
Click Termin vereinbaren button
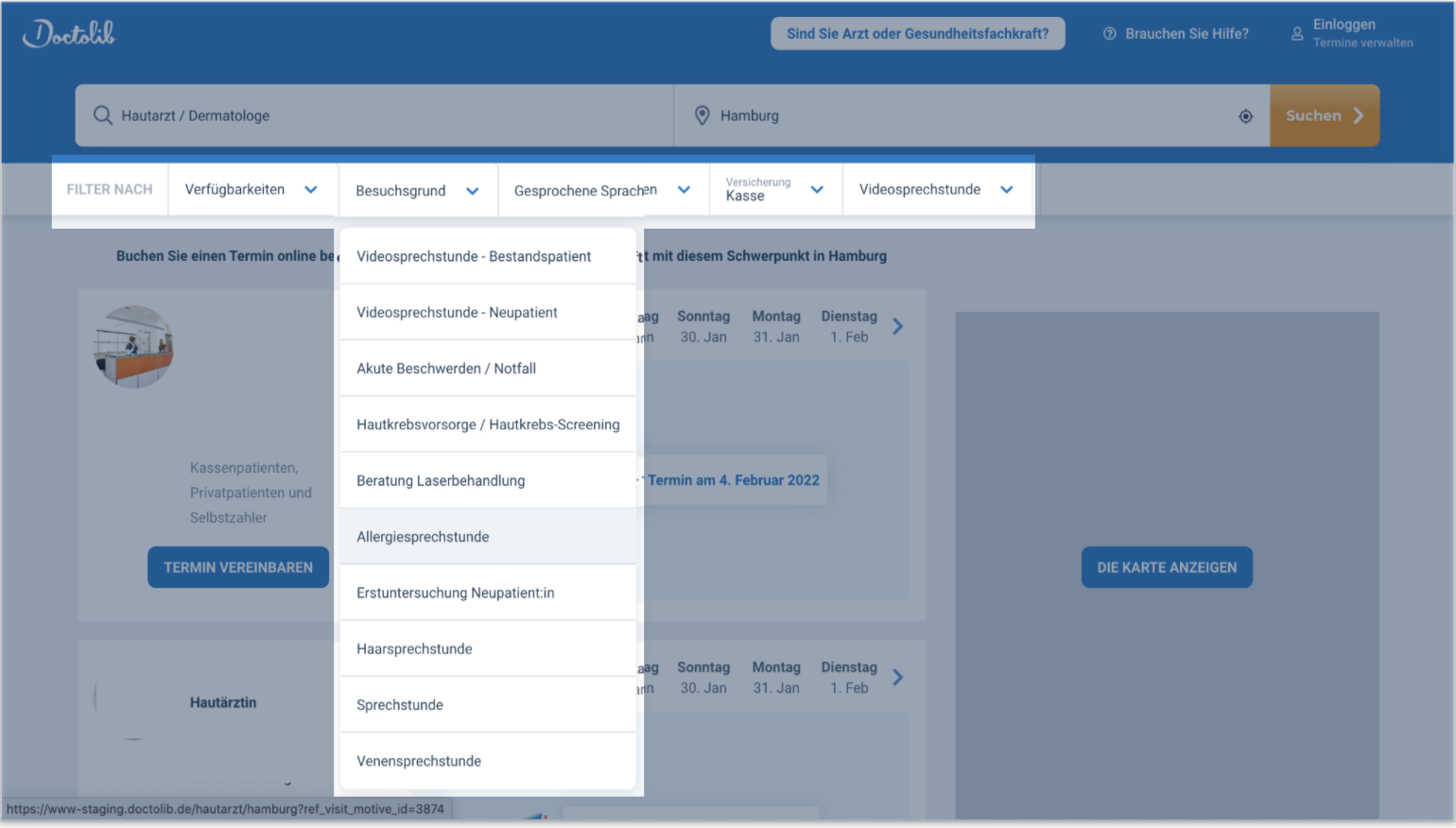tap(238, 567)
